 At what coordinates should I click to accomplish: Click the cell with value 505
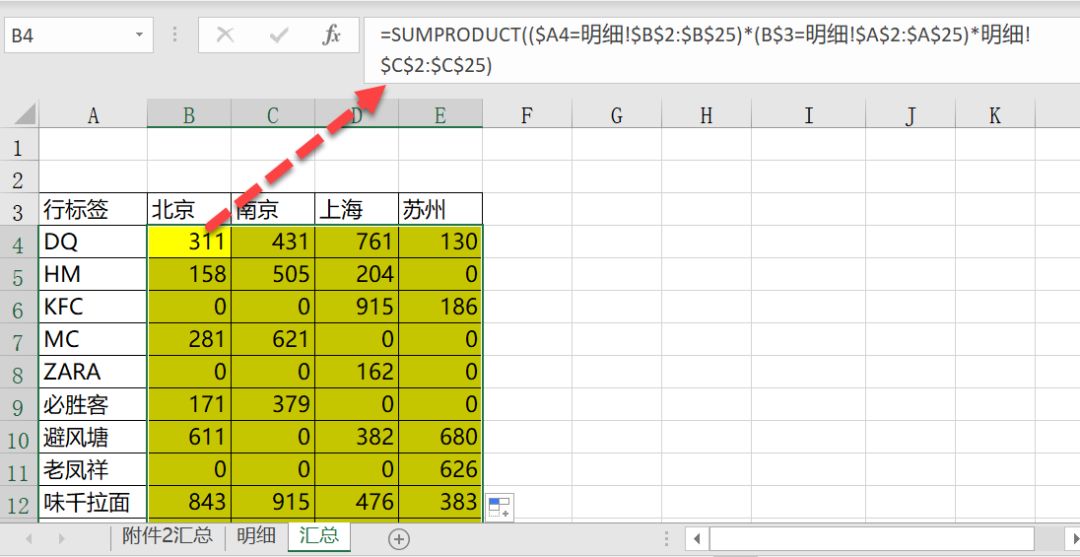(x=273, y=274)
